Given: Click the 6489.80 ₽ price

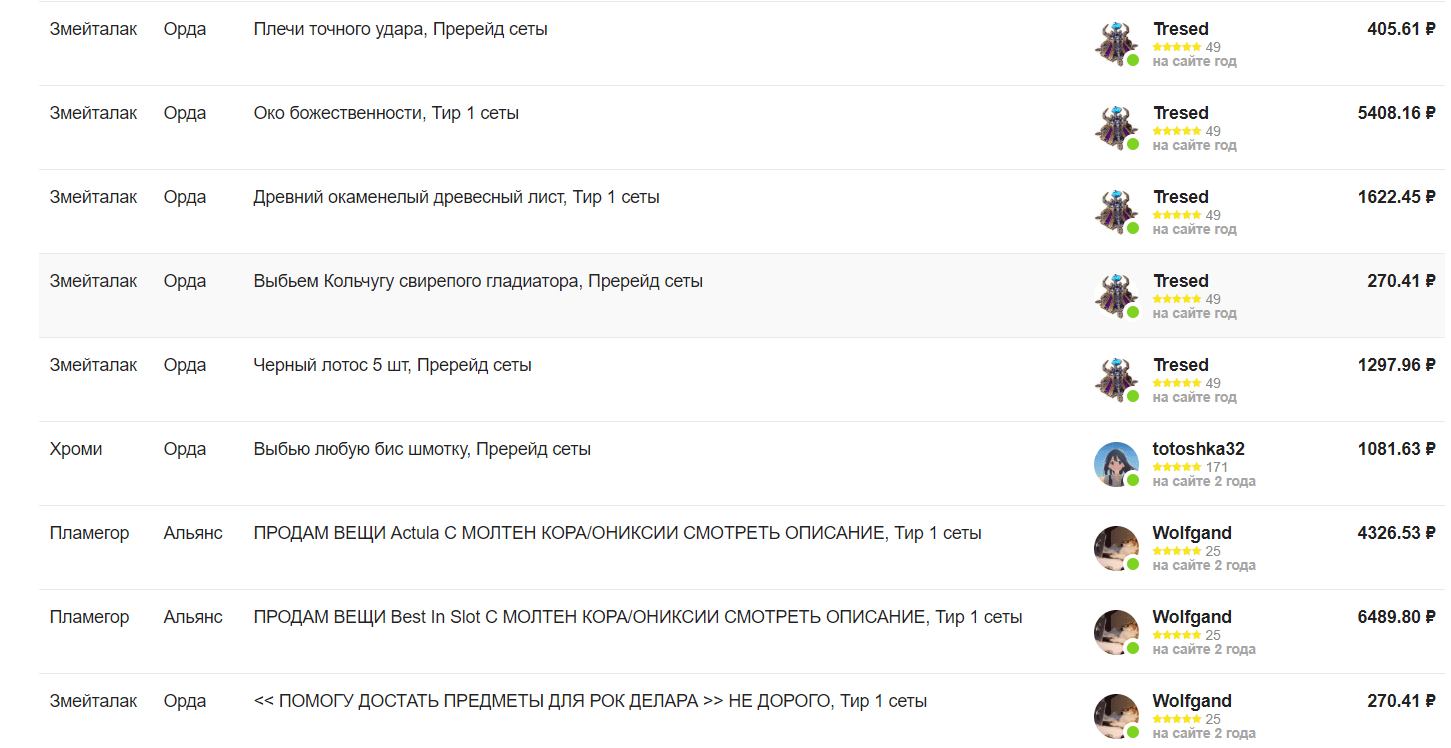Looking at the screenshot, I should point(1396,617).
